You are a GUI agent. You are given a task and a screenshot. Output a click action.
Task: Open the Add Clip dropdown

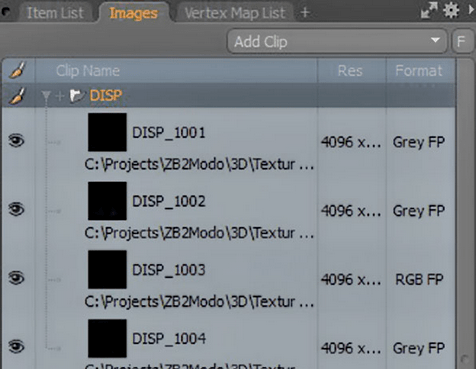pyautogui.click(x=337, y=41)
